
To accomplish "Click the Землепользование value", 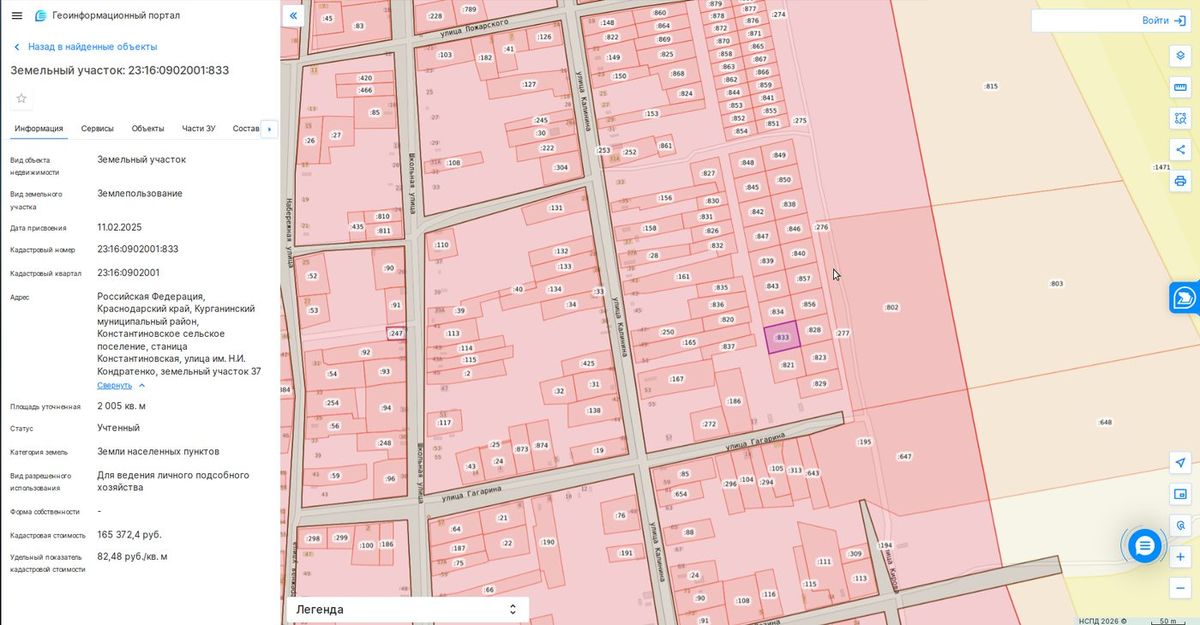I will (140, 193).
